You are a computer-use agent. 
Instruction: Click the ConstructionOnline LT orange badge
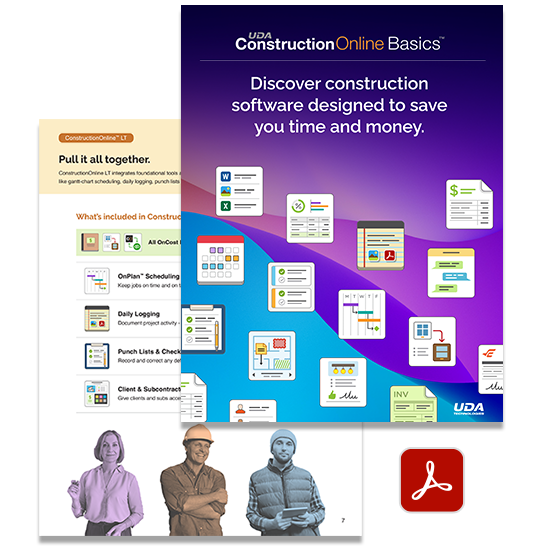(96, 138)
